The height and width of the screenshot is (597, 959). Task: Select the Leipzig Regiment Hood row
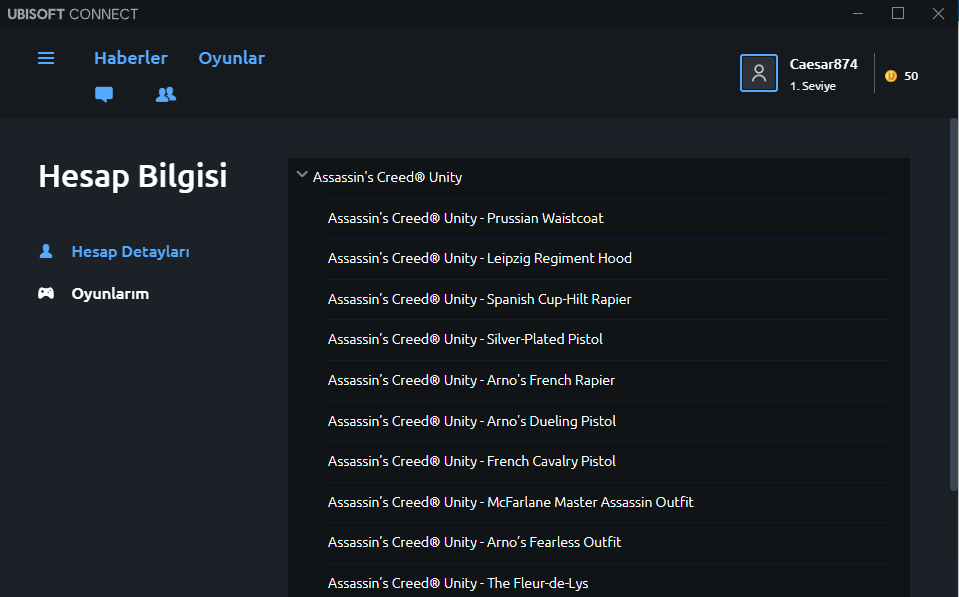pos(609,259)
